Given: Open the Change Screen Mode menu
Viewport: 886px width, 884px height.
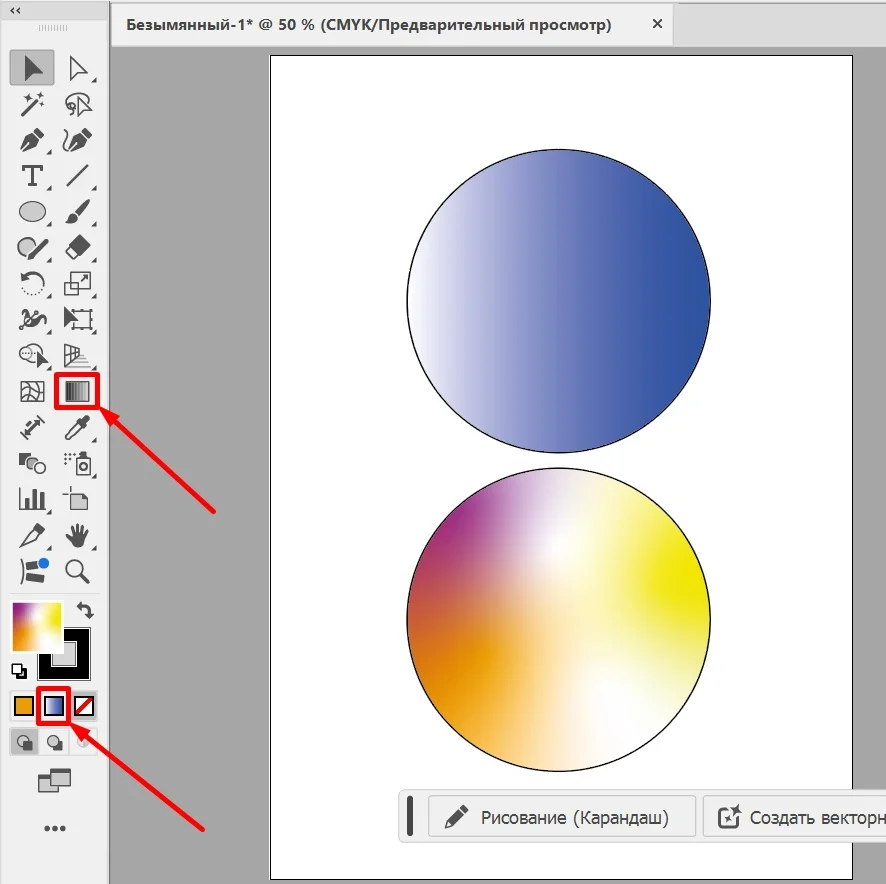Looking at the screenshot, I should [54, 781].
